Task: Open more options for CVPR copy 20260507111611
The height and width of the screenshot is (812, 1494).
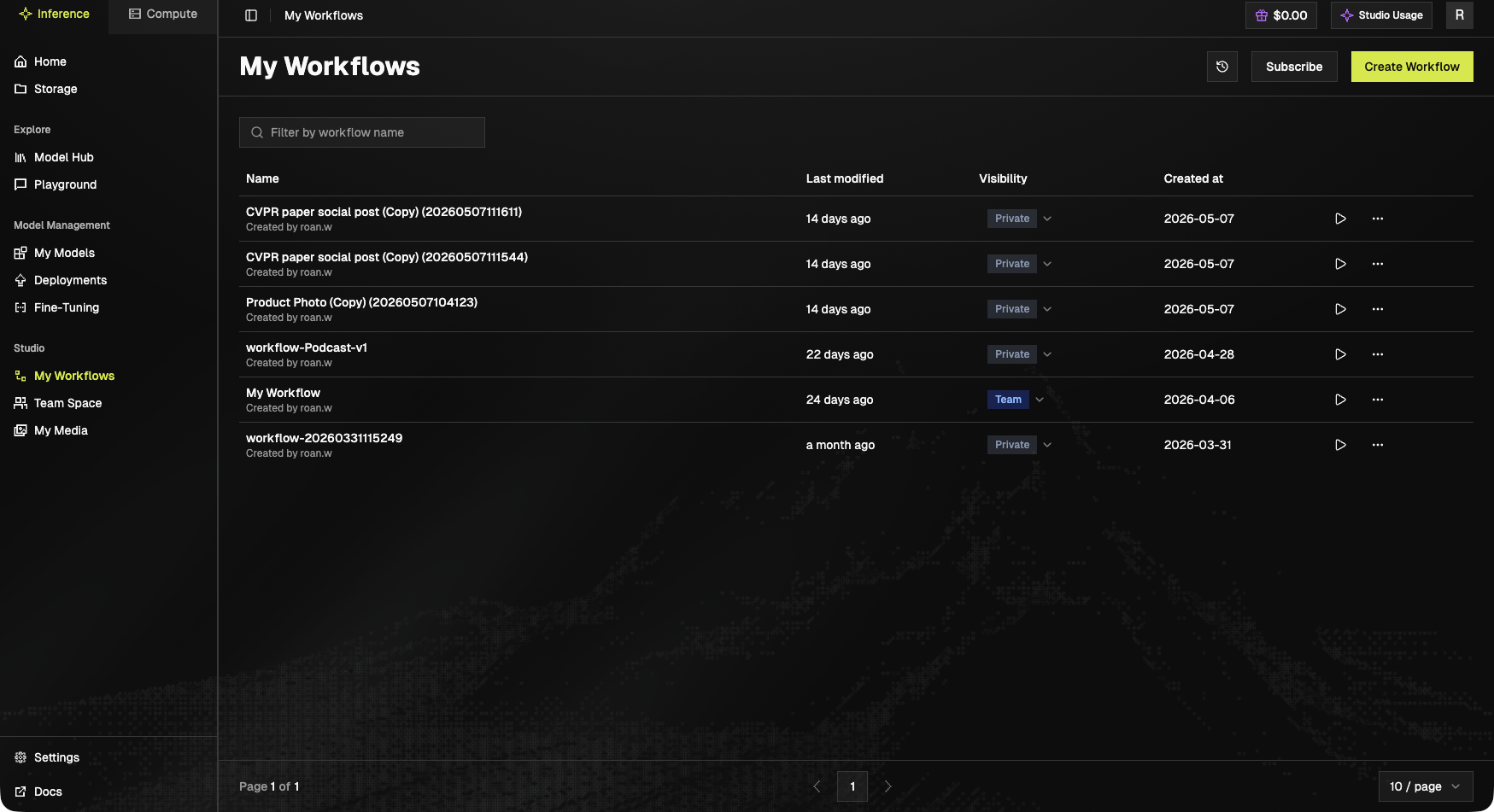Action: (x=1378, y=219)
